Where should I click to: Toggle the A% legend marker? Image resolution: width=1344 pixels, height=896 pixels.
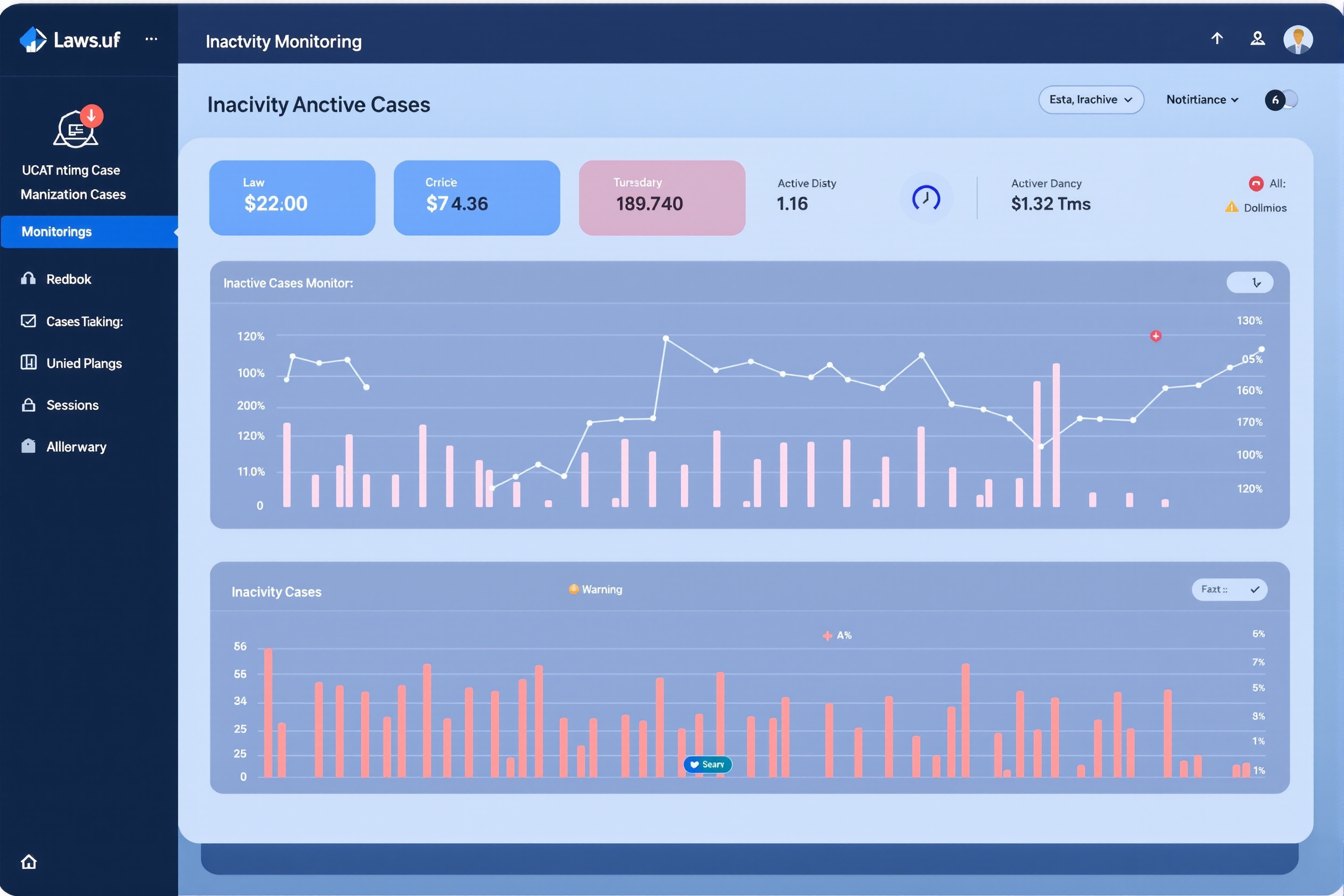click(x=827, y=635)
